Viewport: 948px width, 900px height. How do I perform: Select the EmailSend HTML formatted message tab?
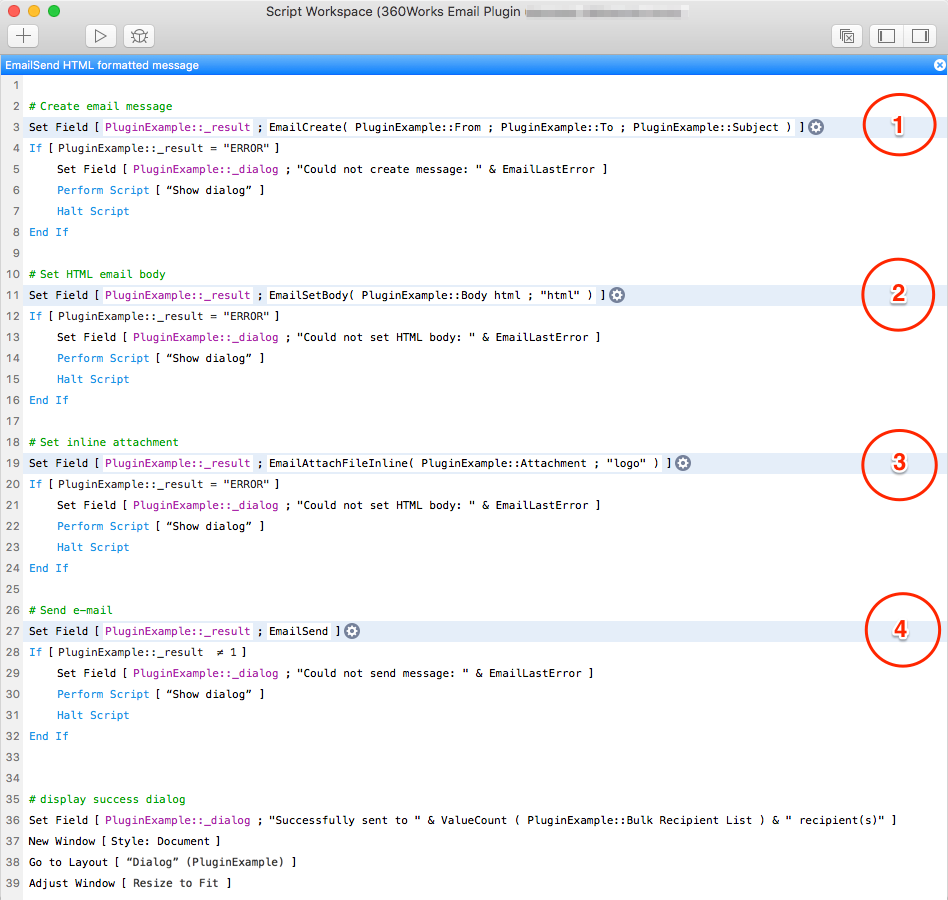102,65
